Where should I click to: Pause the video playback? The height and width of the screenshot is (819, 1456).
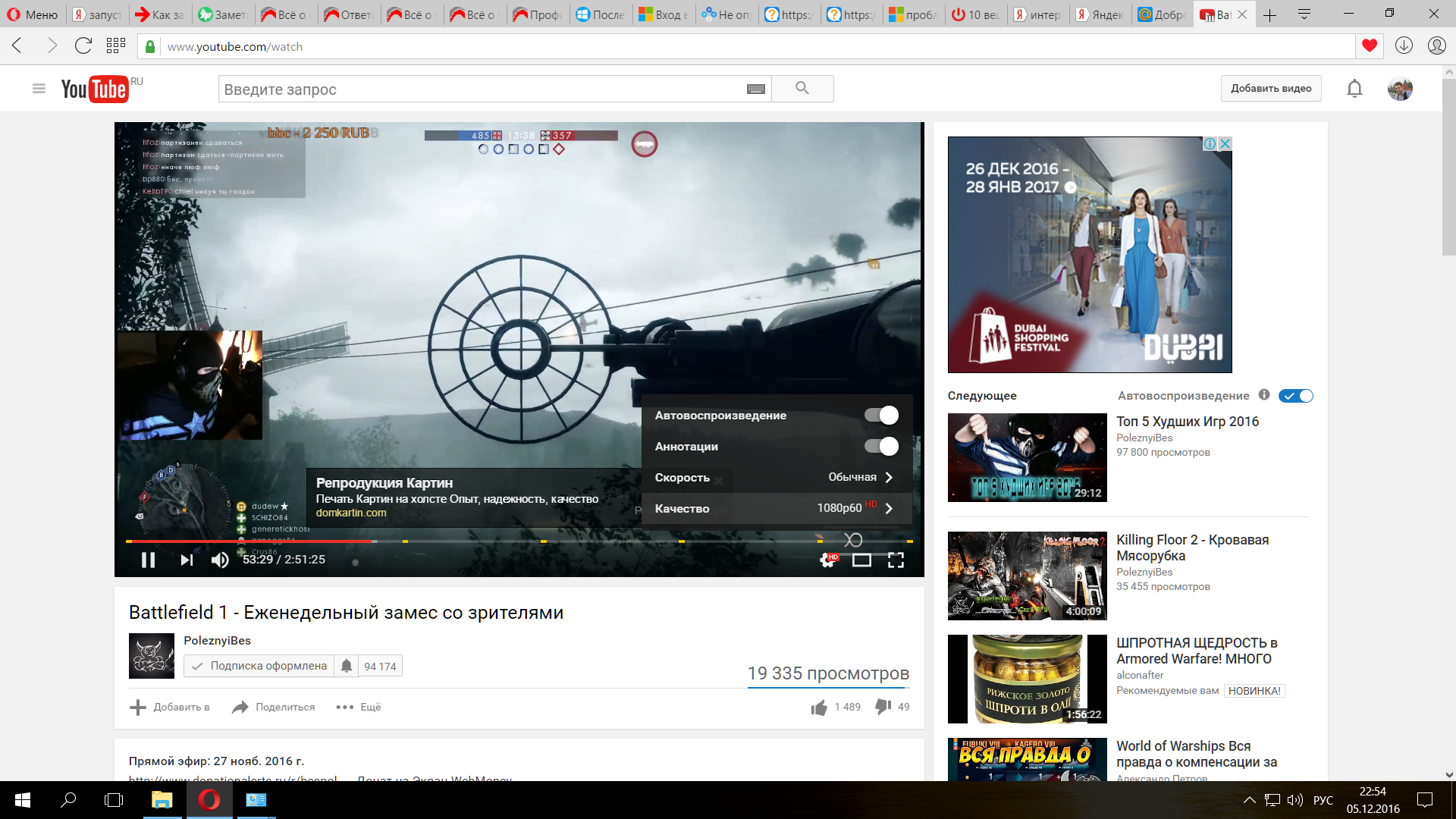pyautogui.click(x=148, y=560)
